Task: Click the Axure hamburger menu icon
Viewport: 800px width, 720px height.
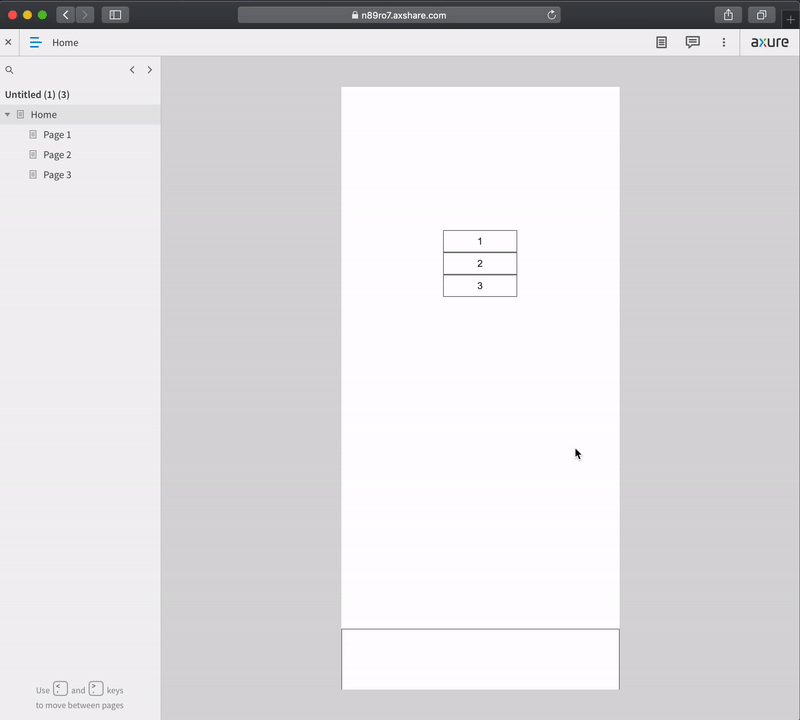Action: click(36, 42)
